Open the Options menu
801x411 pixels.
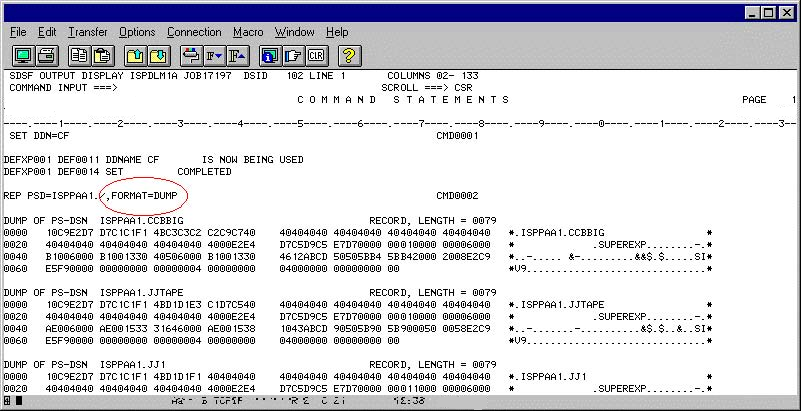[x=137, y=32]
